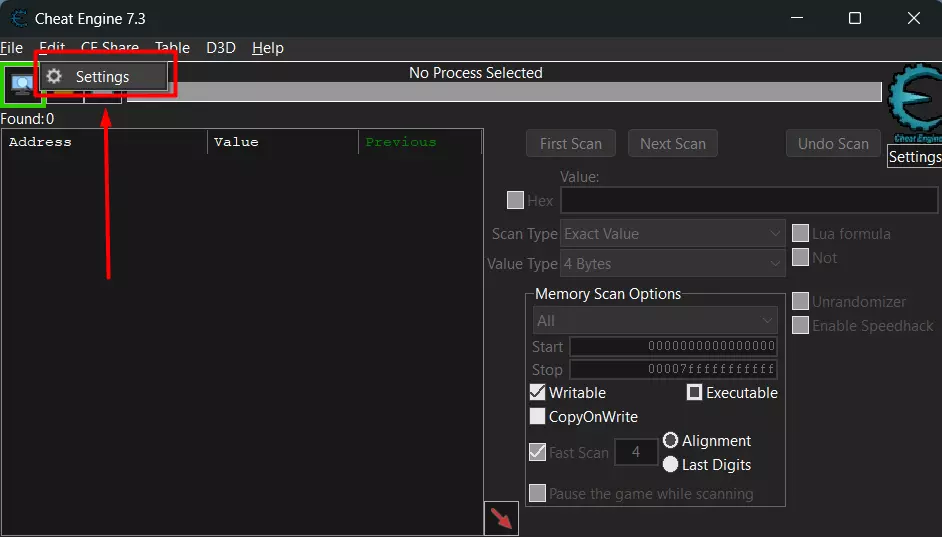Toggle the Not checkbox

pyautogui.click(x=800, y=257)
